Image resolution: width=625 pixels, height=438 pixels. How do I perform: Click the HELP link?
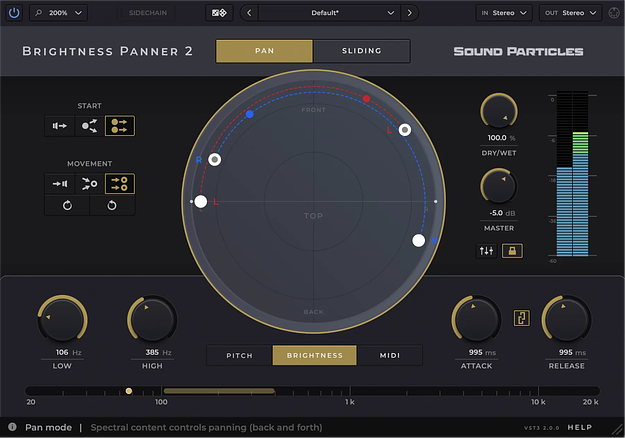tap(580, 427)
